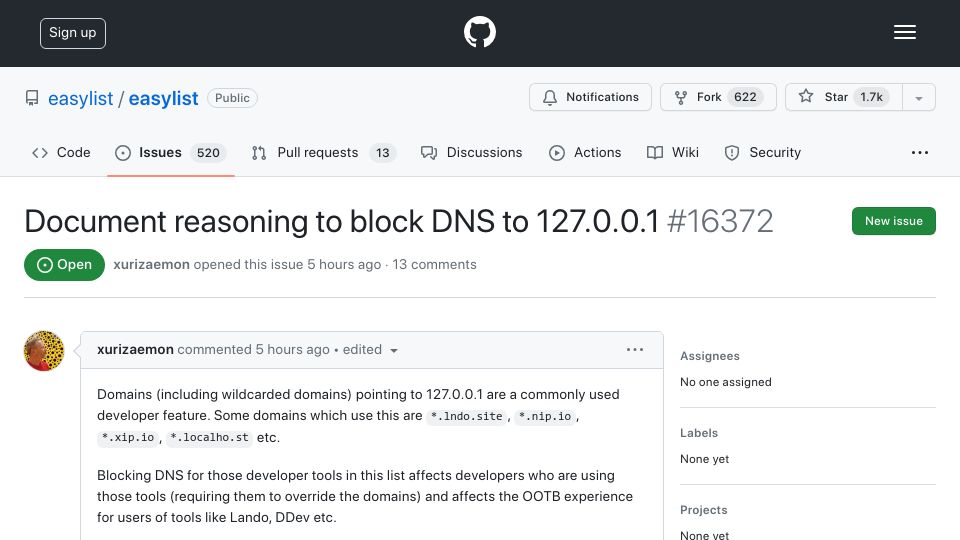The width and height of the screenshot is (960, 540).
Task: Open the easylist owner link
Action: pyautogui.click(x=80, y=98)
